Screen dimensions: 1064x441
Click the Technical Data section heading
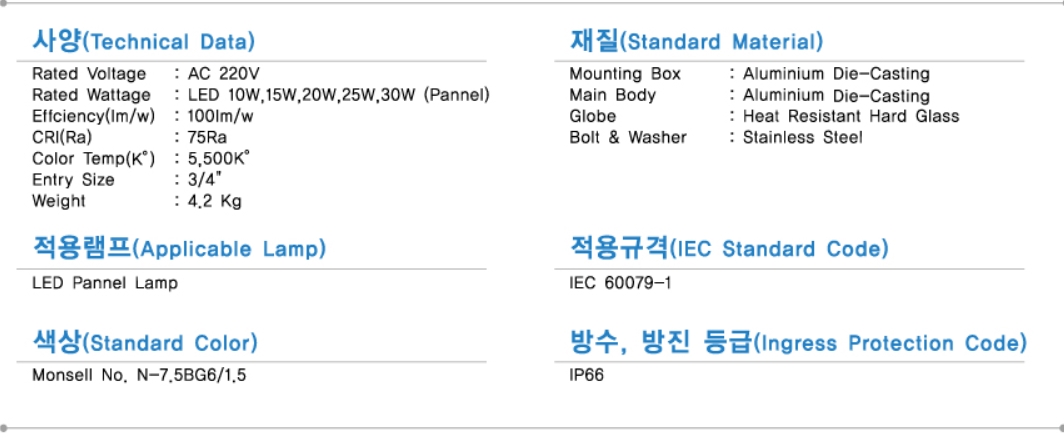click(144, 41)
